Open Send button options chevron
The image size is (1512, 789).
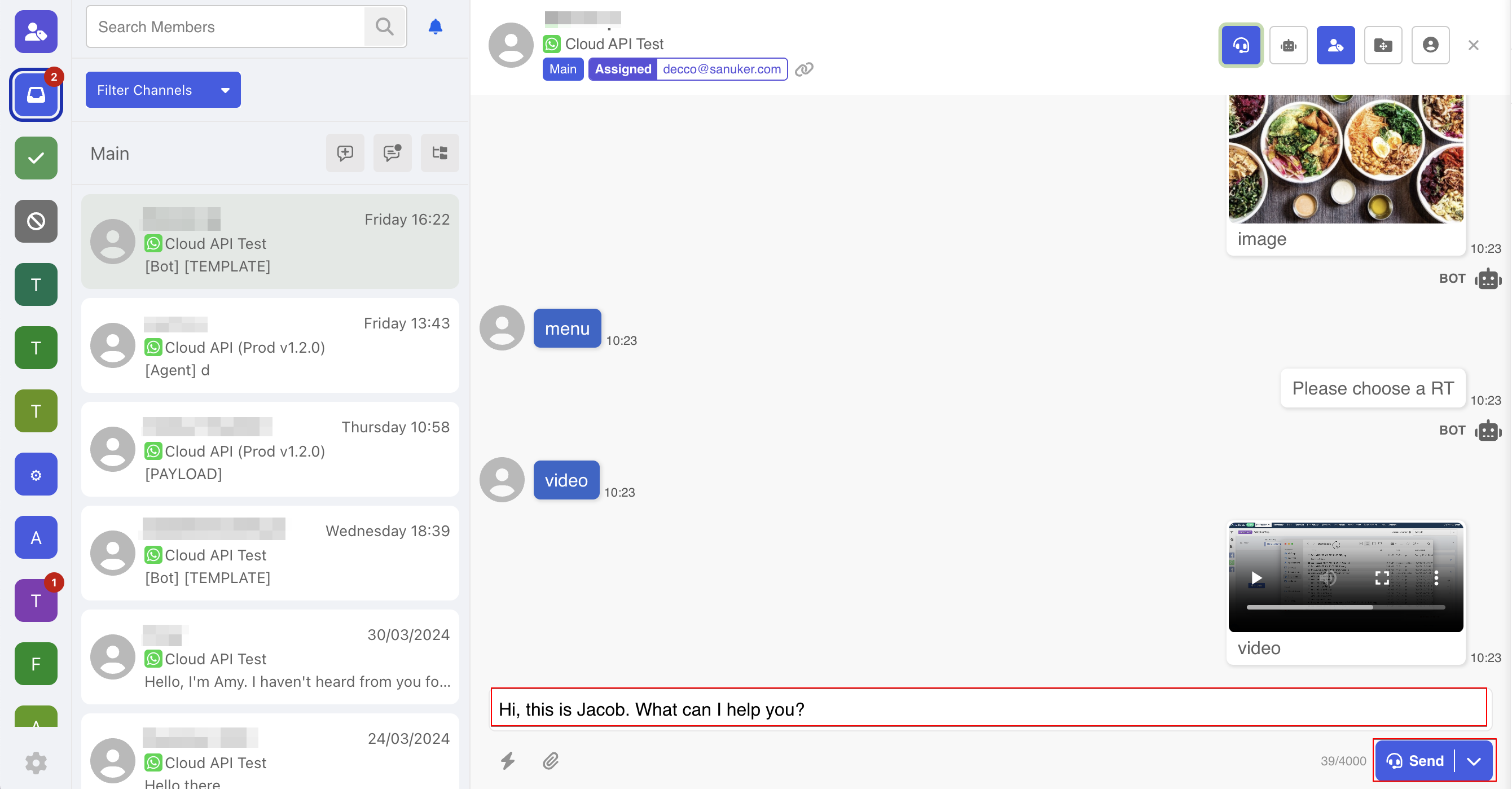pyautogui.click(x=1474, y=760)
